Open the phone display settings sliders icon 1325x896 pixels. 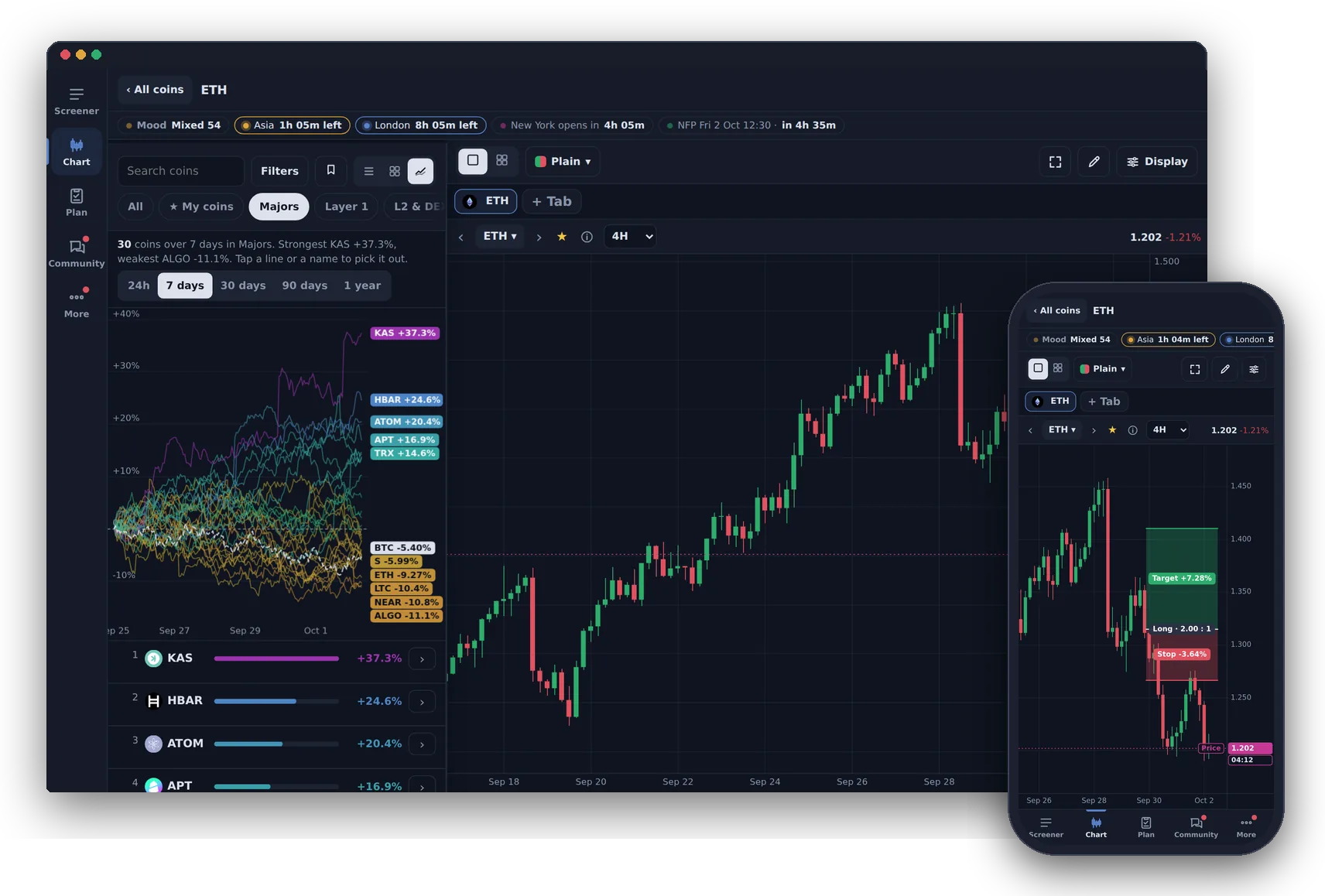[x=1254, y=369]
